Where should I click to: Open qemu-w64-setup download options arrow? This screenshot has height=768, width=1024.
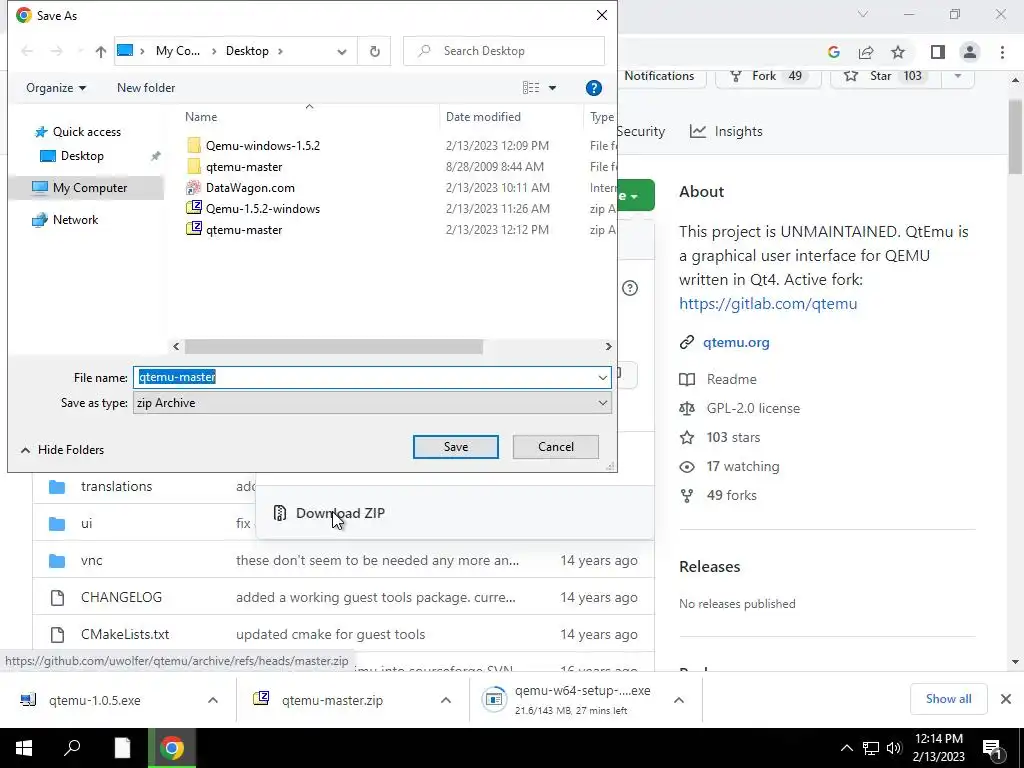679,700
